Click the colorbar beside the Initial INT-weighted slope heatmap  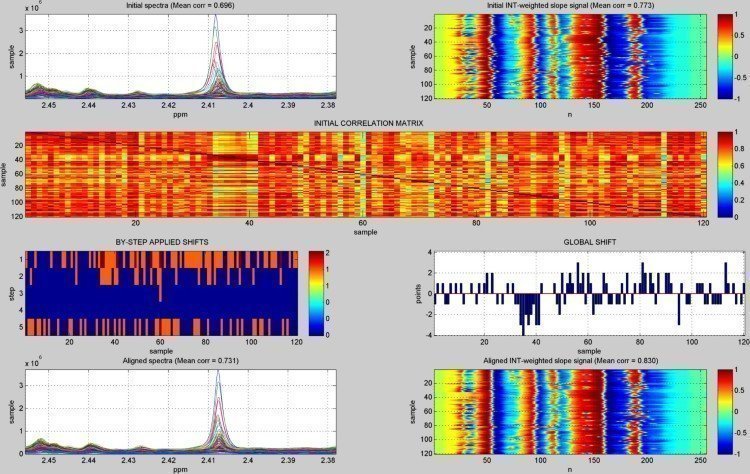pos(726,56)
